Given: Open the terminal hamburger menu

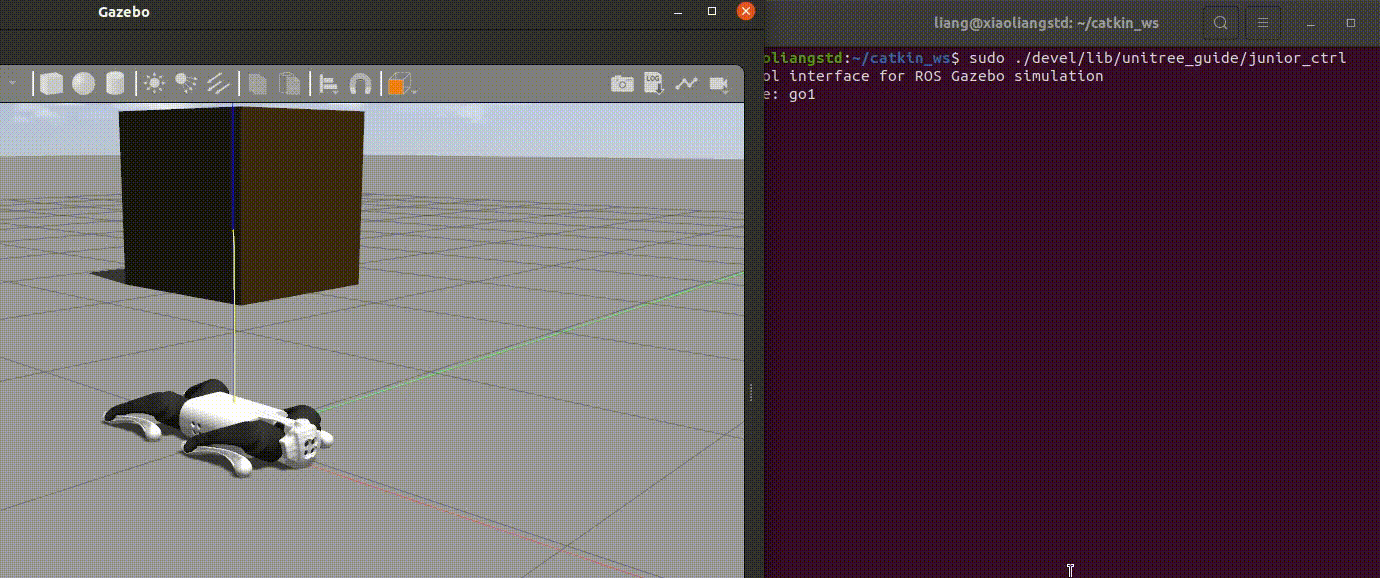Looking at the screenshot, I should (x=1263, y=22).
